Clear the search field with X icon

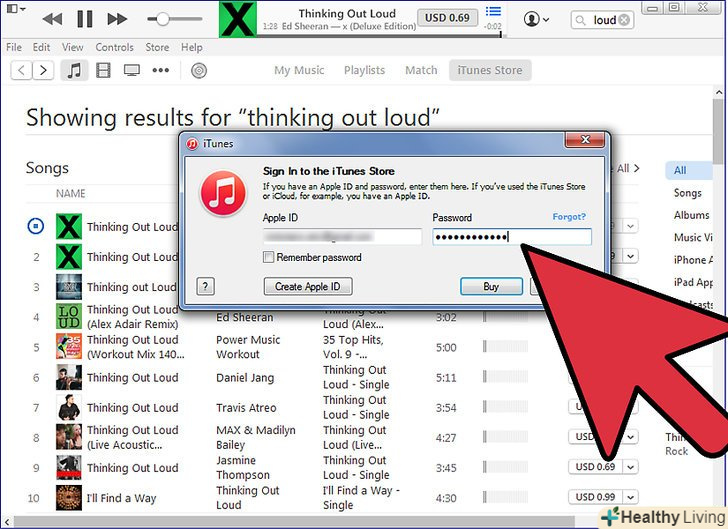click(625, 20)
